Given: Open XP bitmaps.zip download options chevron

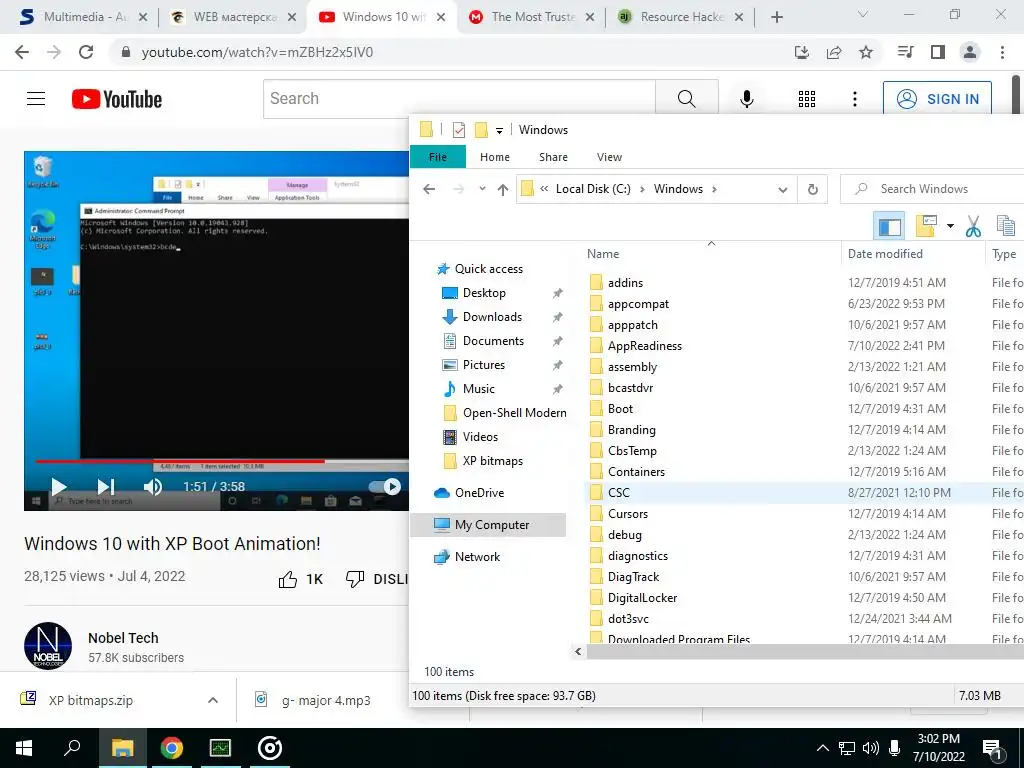Looking at the screenshot, I should 212,700.
